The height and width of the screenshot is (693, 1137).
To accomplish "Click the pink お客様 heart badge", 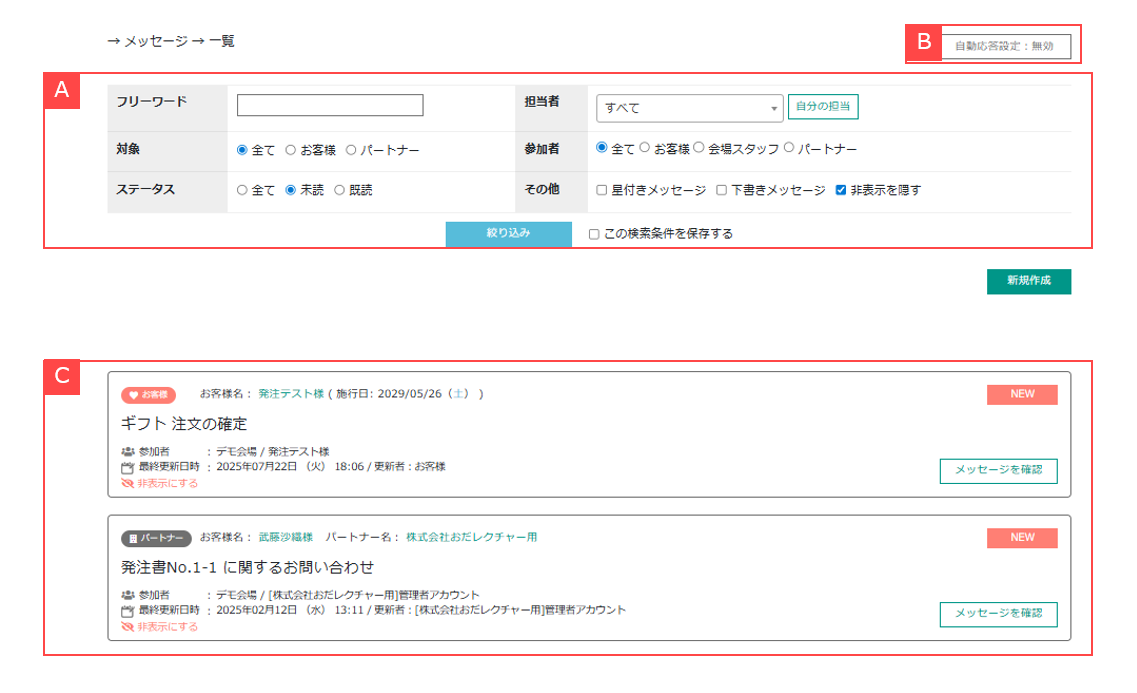I will click(x=149, y=394).
